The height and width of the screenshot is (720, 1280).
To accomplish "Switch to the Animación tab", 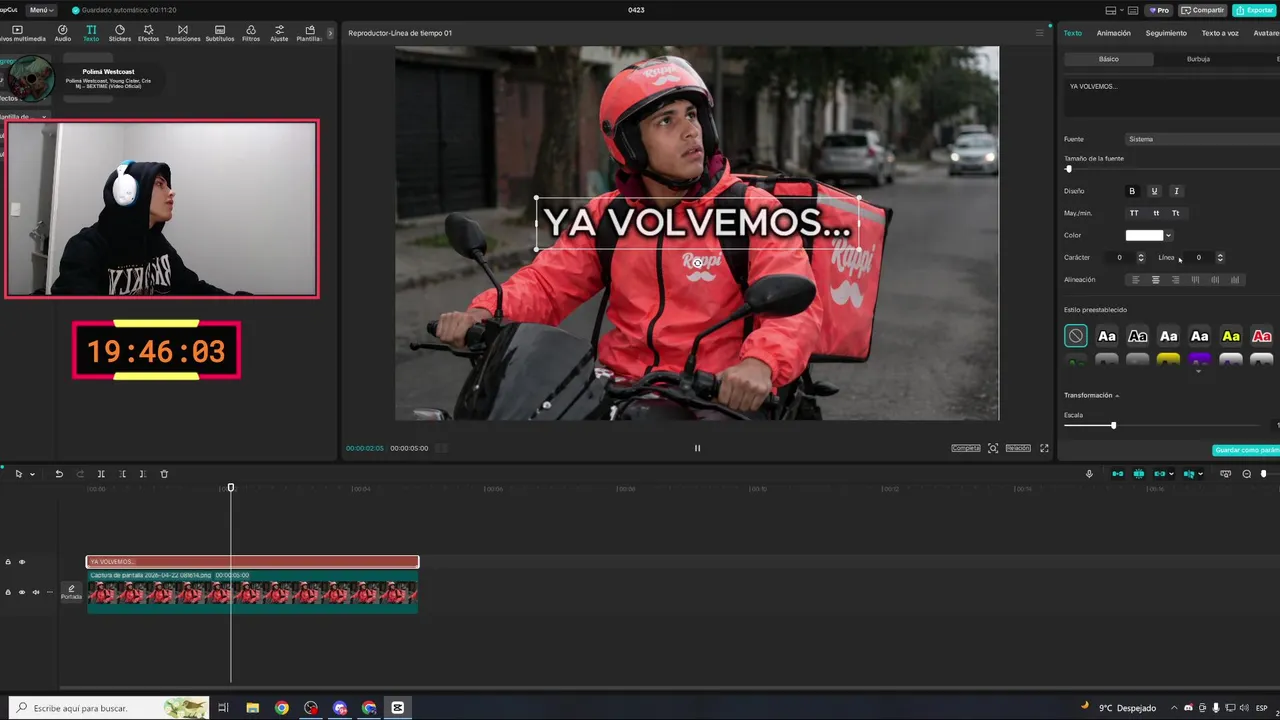I will coord(1113,33).
